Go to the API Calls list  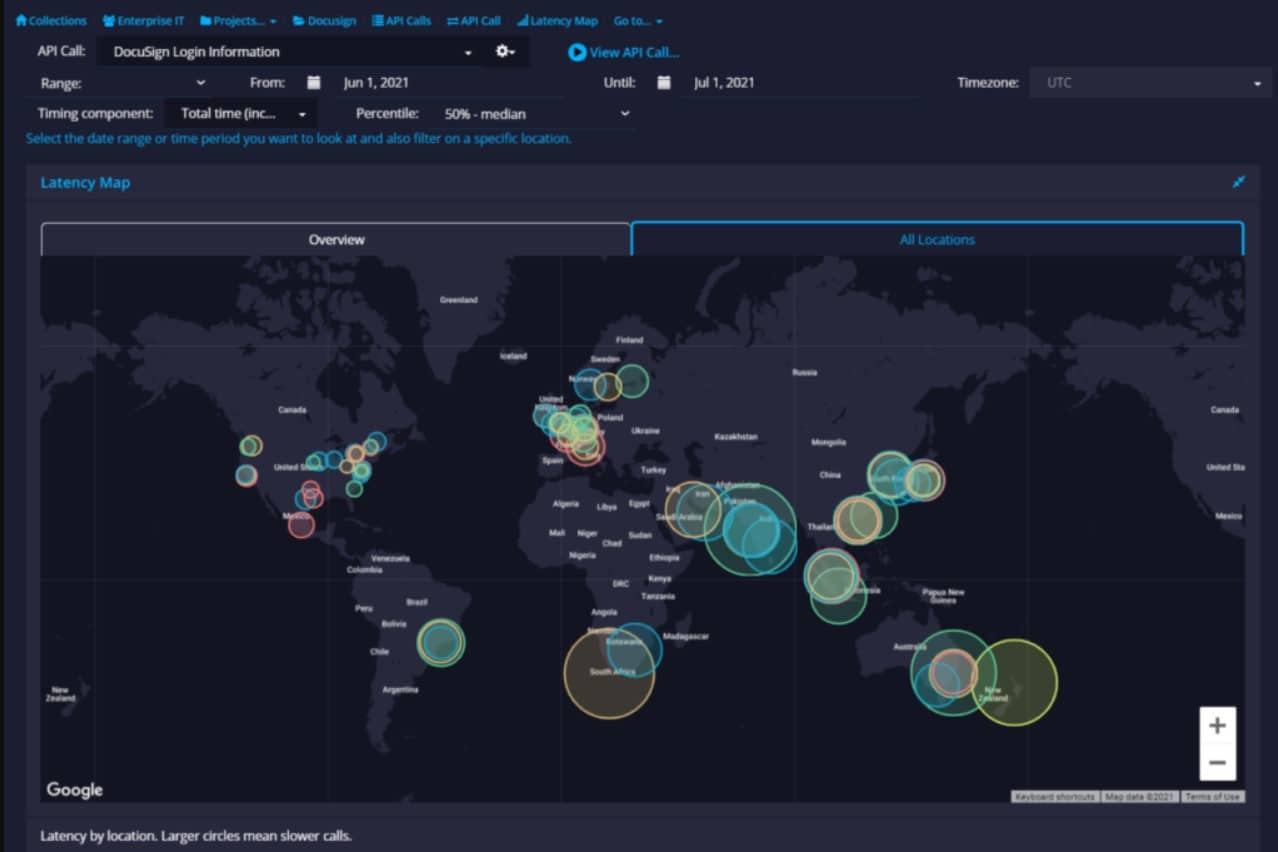click(x=401, y=20)
